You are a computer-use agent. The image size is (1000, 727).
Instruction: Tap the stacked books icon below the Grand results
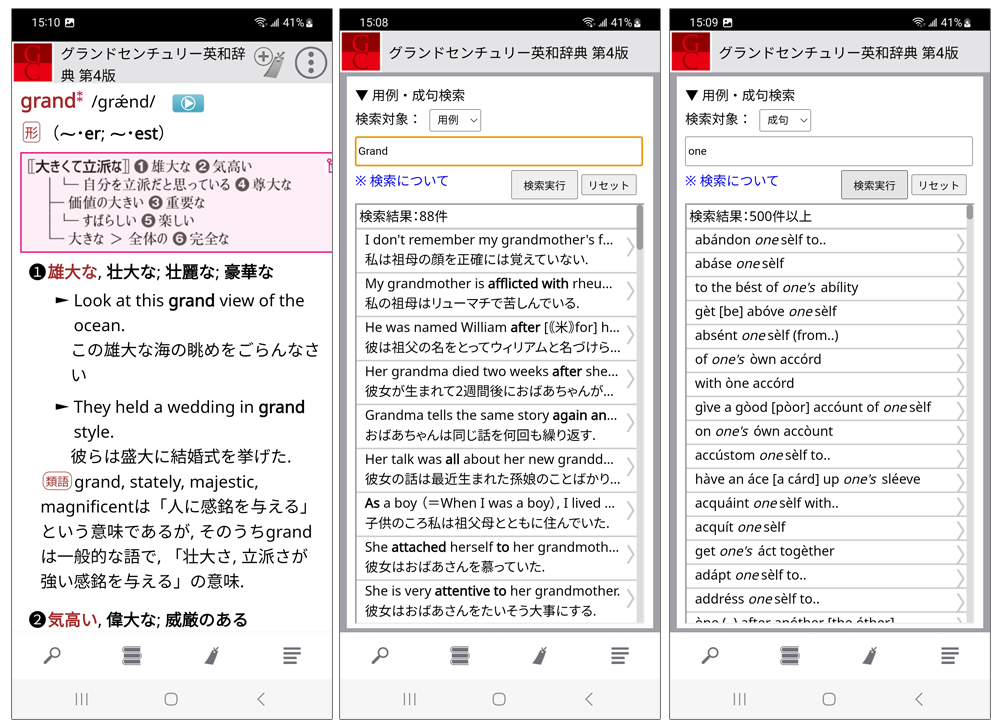pos(460,655)
